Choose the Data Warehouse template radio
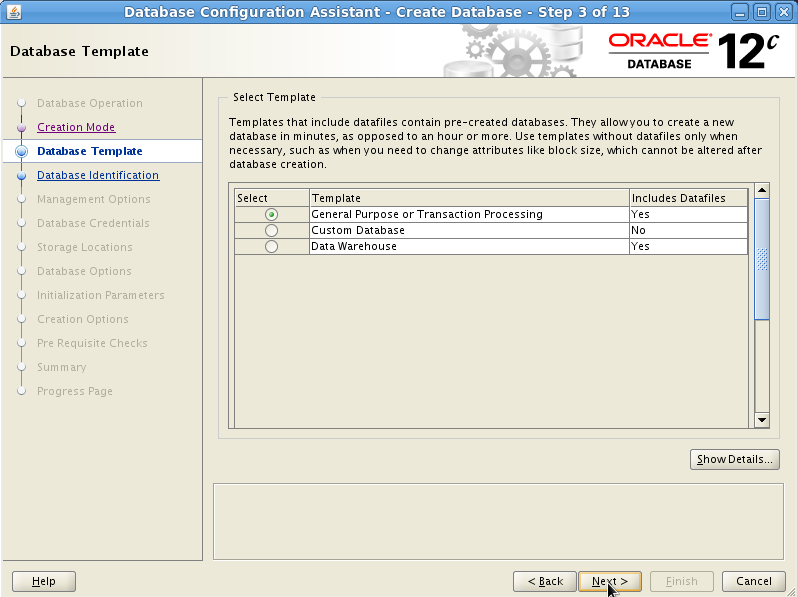798x597 pixels. pyautogui.click(x=271, y=246)
